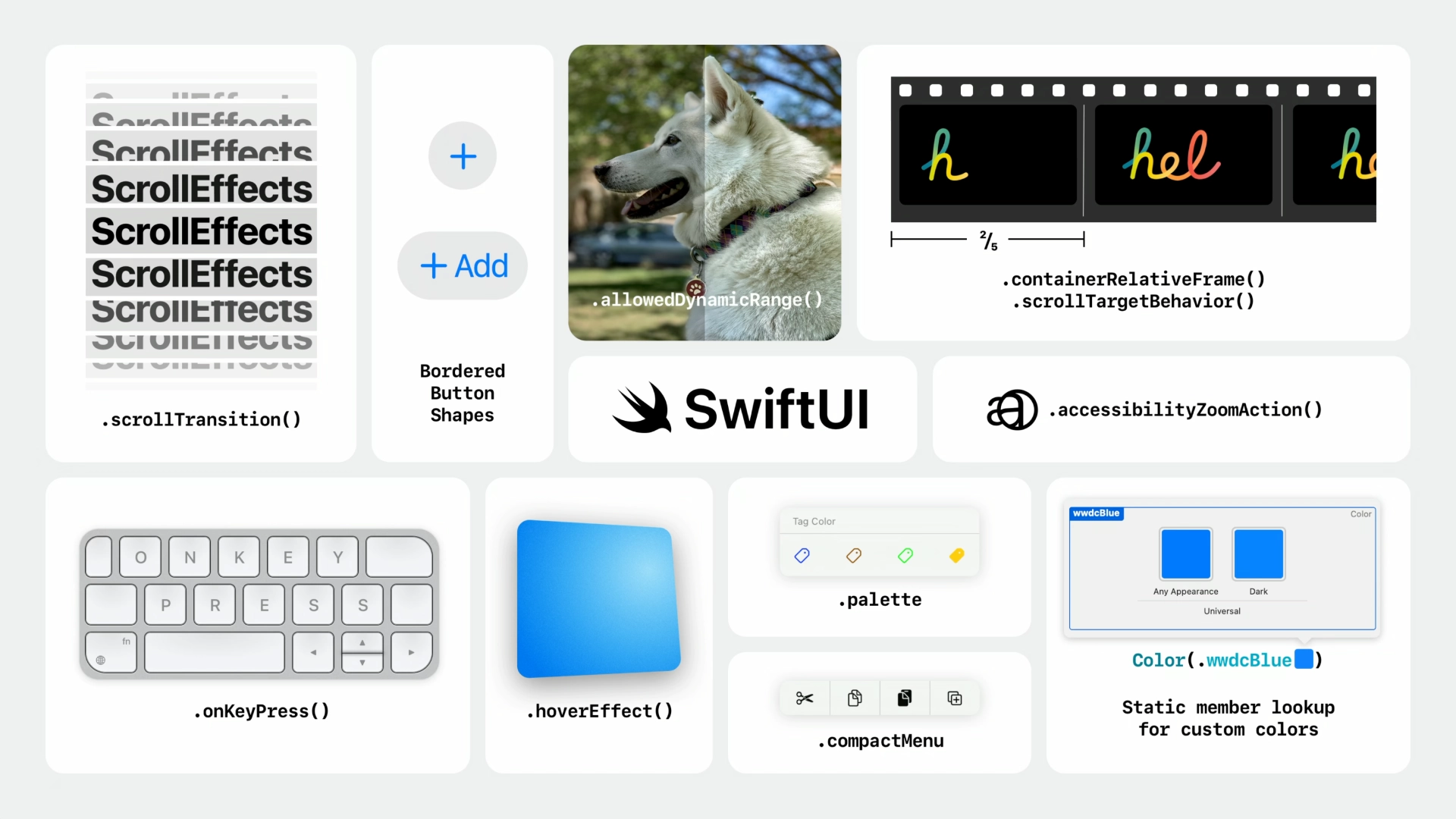Click the .compactMenu label
Screen dimensions: 1456x819
pyautogui.click(x=880, y=741)
